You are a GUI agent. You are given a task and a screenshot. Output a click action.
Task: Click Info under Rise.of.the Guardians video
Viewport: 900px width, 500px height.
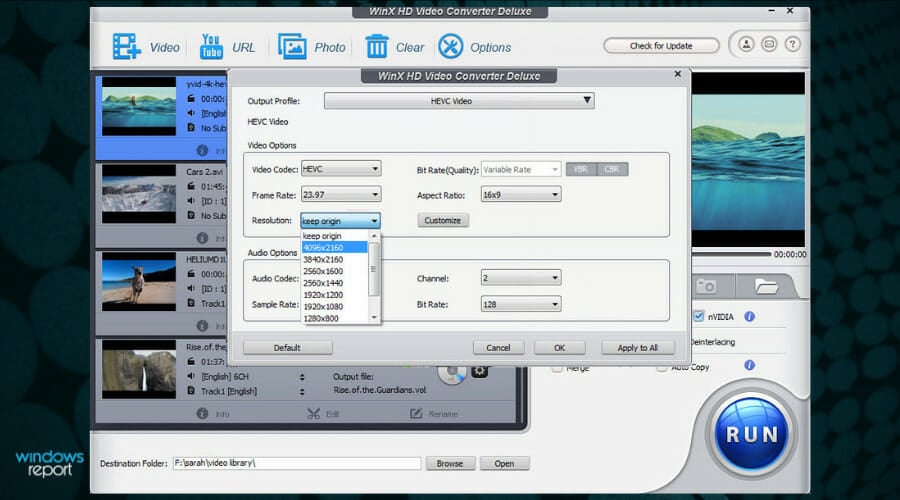pyautogui.click(x=202, y=413)
